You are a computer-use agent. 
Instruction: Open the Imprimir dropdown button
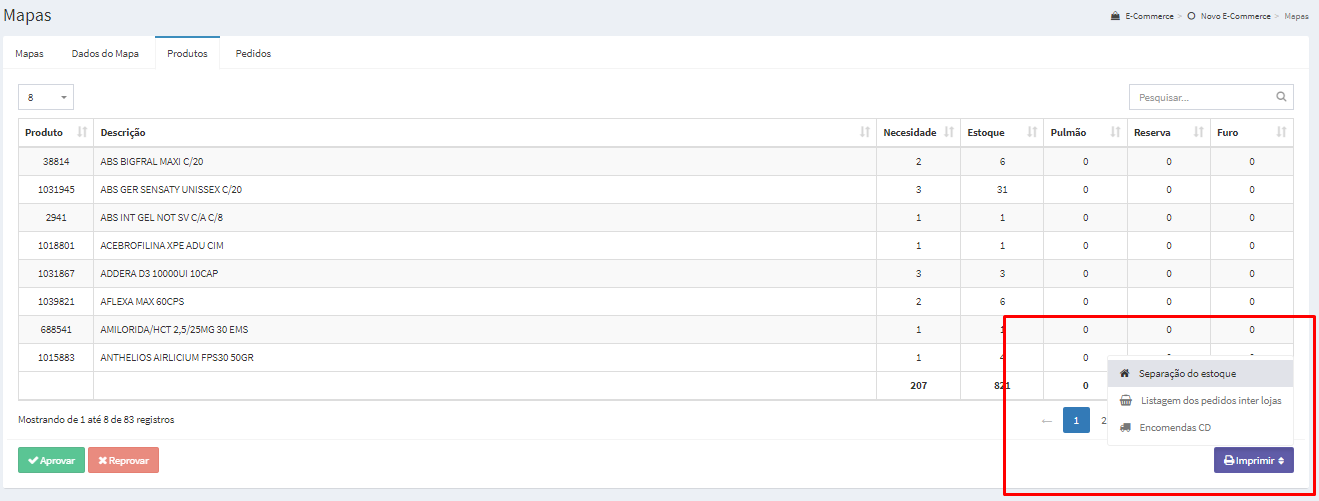click(x=1254, y=460)
